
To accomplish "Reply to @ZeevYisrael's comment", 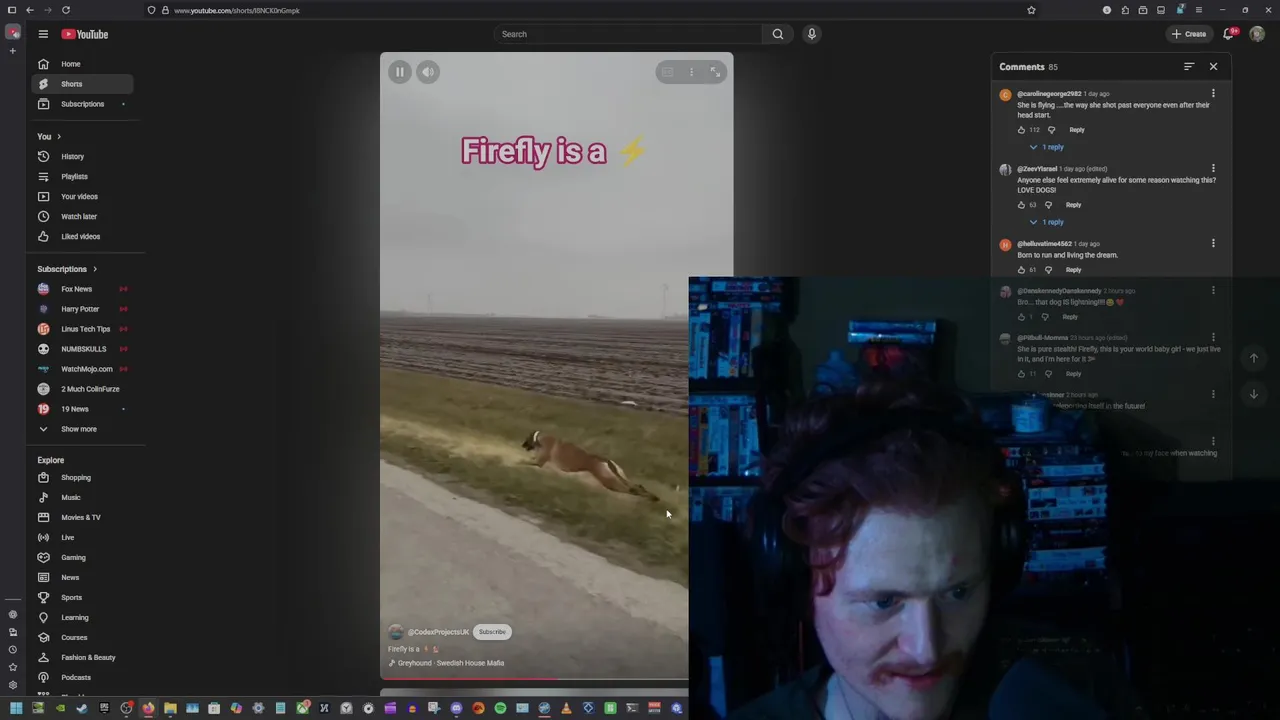I will coord(1073,205).
